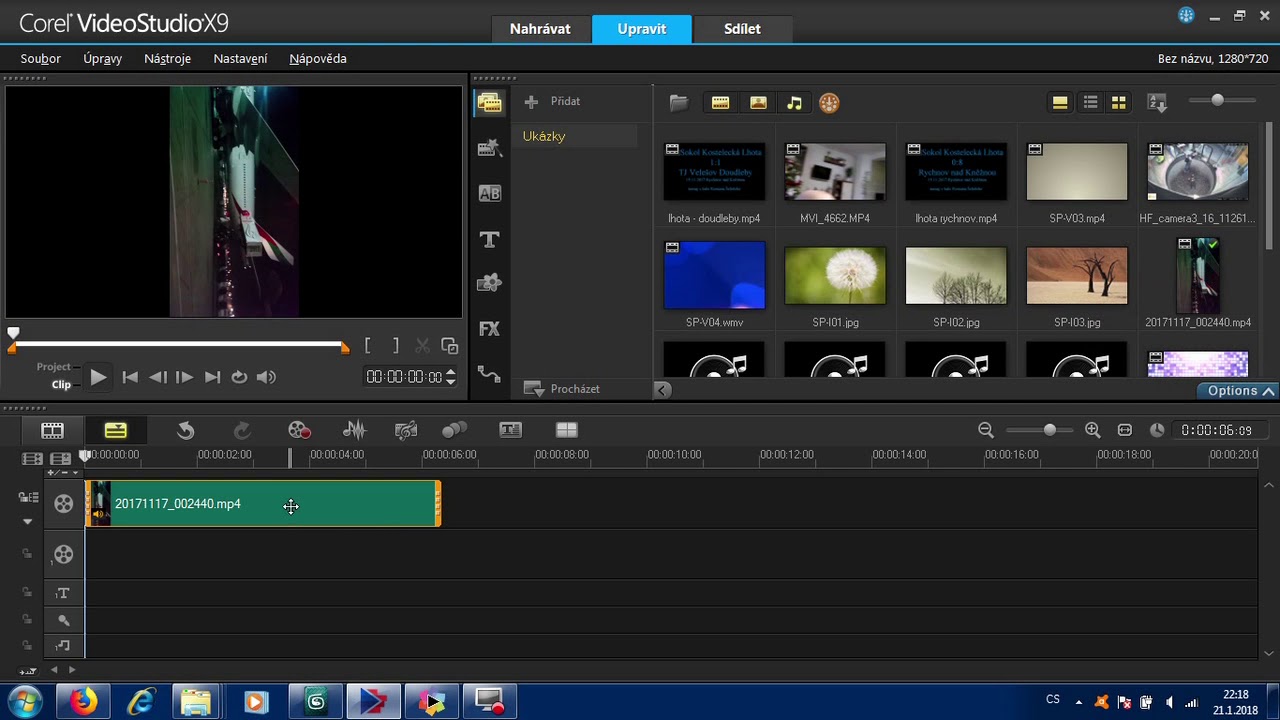Enable thumbnail view for library

pos(1119,102)
